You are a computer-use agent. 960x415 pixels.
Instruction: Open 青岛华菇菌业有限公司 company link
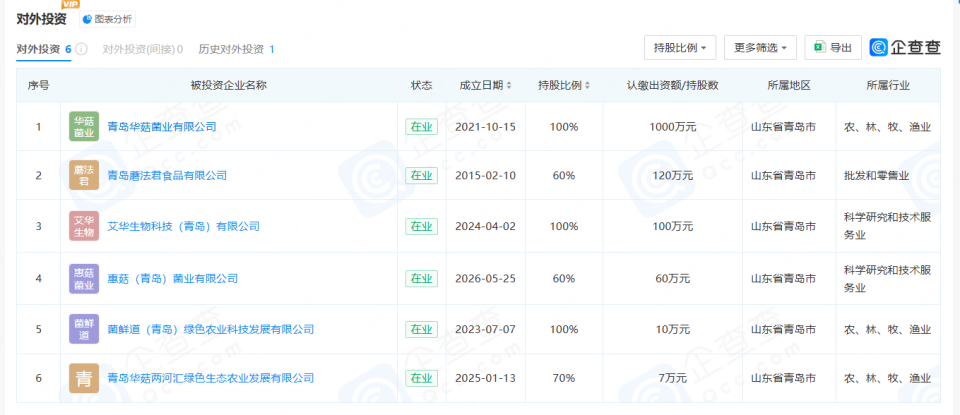pyautogui.click(x=162, y=127)
